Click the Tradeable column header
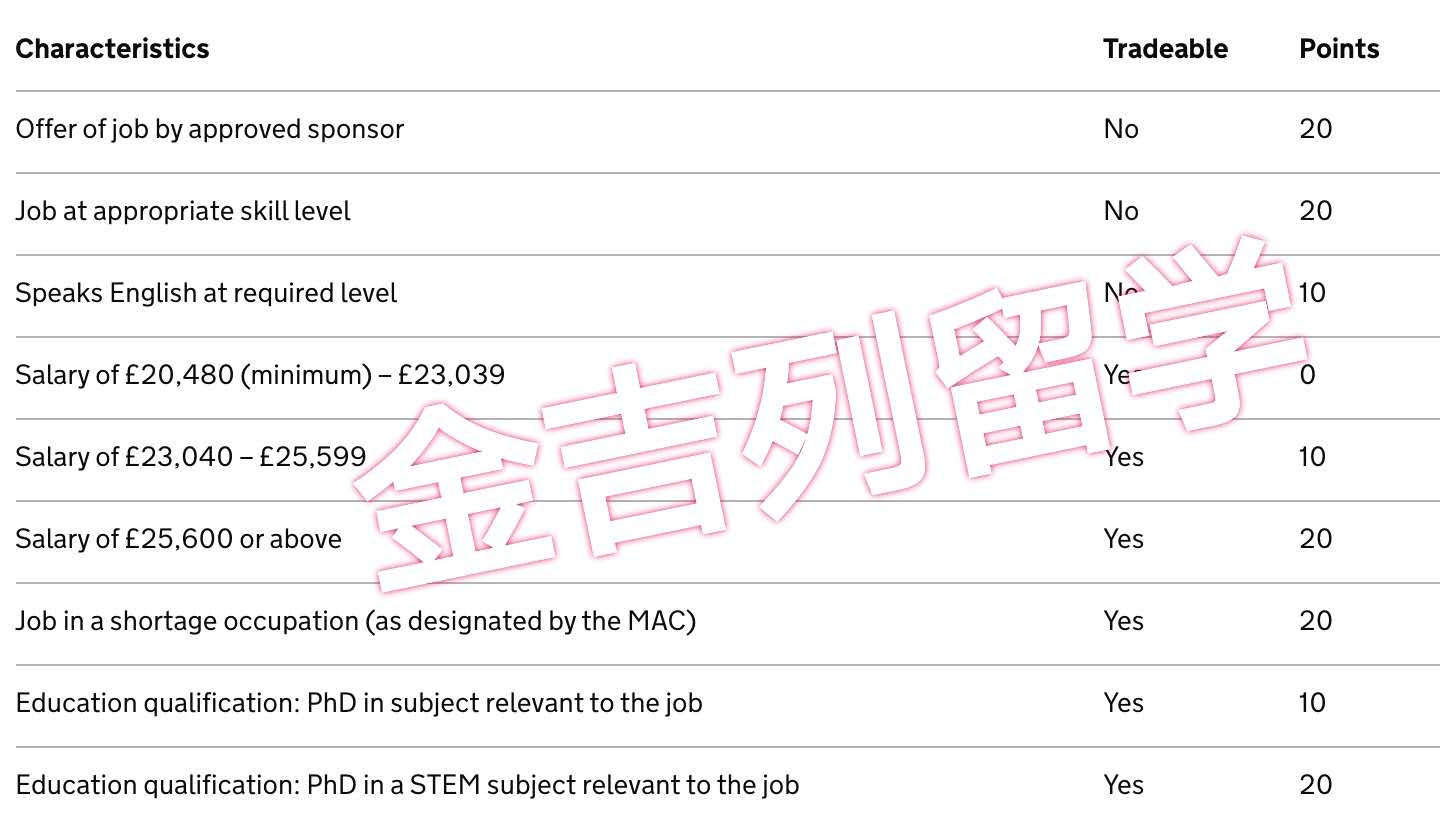The image size is (1448, 828). coord(1165,49)
